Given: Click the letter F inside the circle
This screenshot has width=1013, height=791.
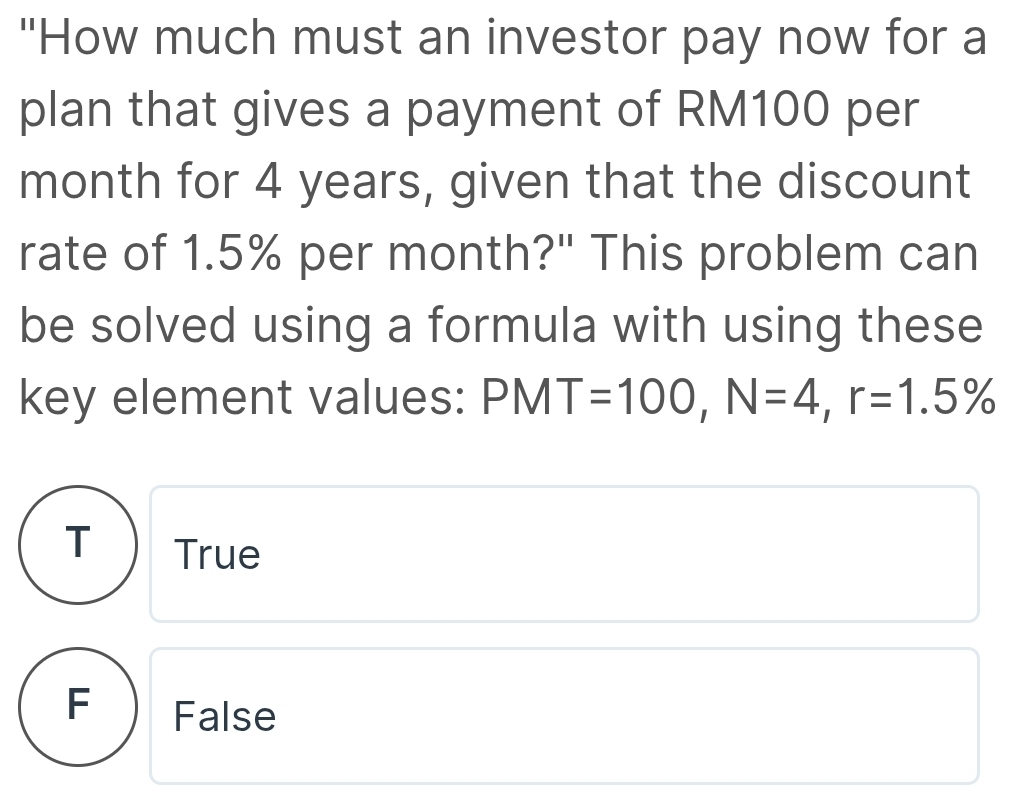Looking at the screenshot, I should pyautogui.click(x=79, y=704).
